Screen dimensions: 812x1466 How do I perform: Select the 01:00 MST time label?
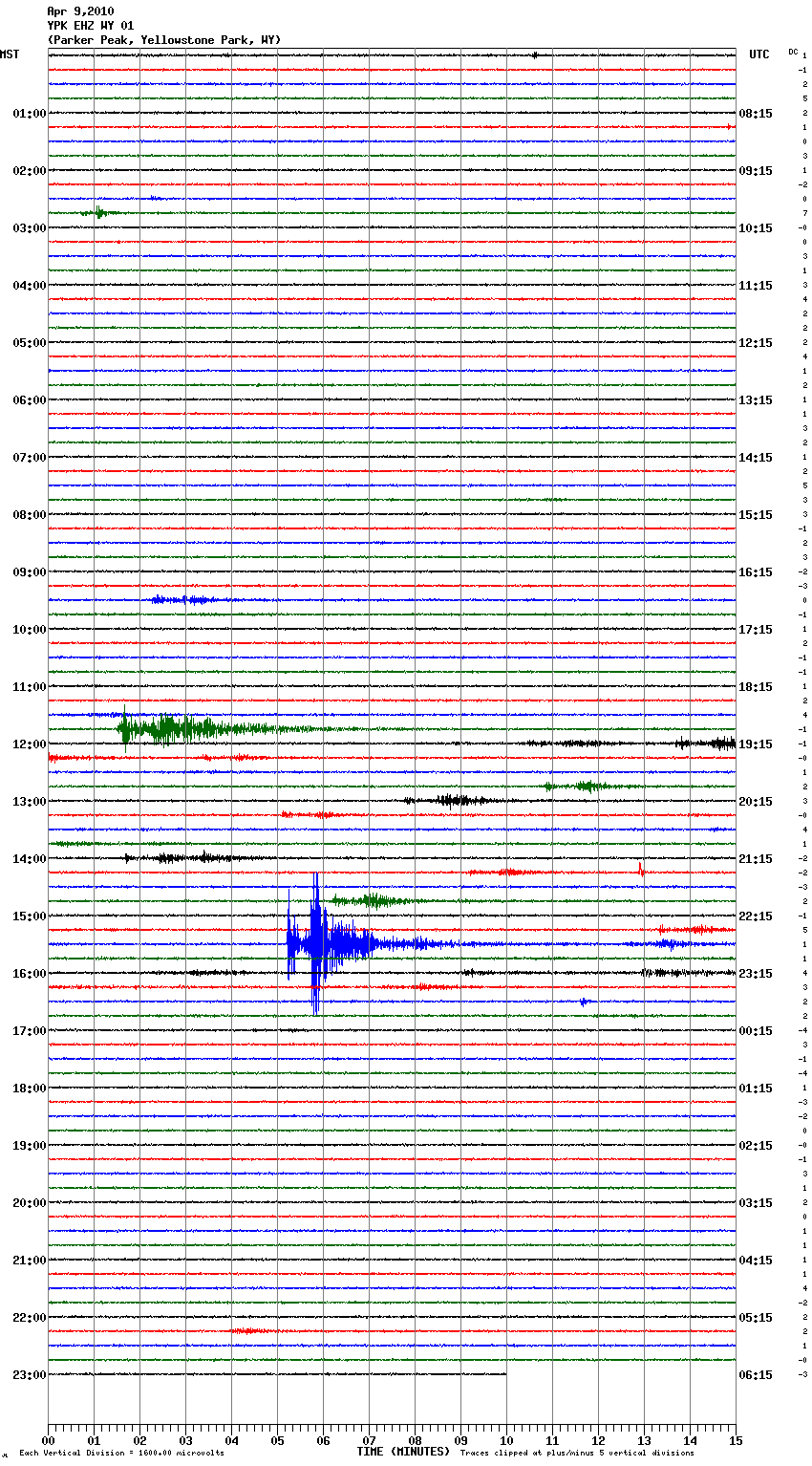tap(30, 114)
